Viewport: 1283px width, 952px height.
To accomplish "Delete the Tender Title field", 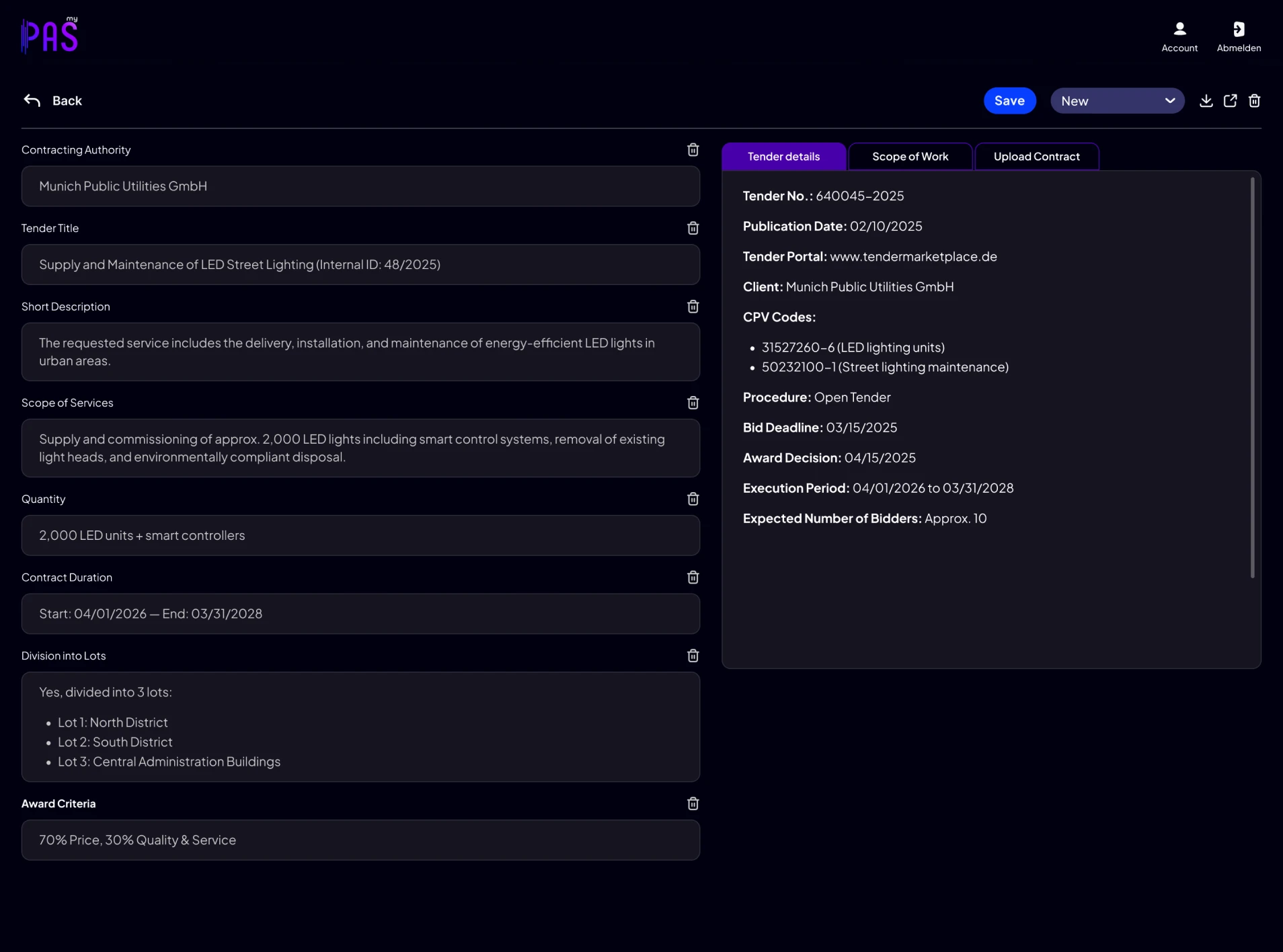I will [693, 229].
